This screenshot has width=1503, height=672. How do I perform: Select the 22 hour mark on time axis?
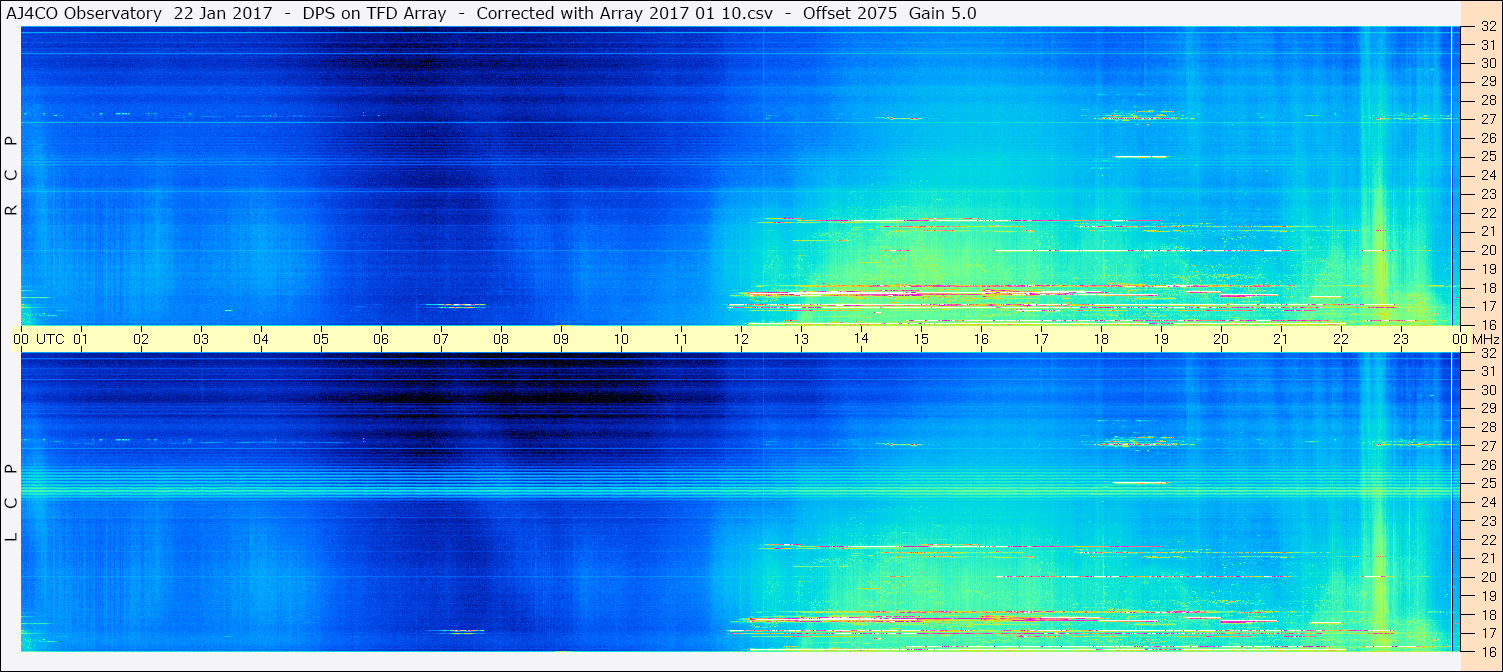point(1341,339)
